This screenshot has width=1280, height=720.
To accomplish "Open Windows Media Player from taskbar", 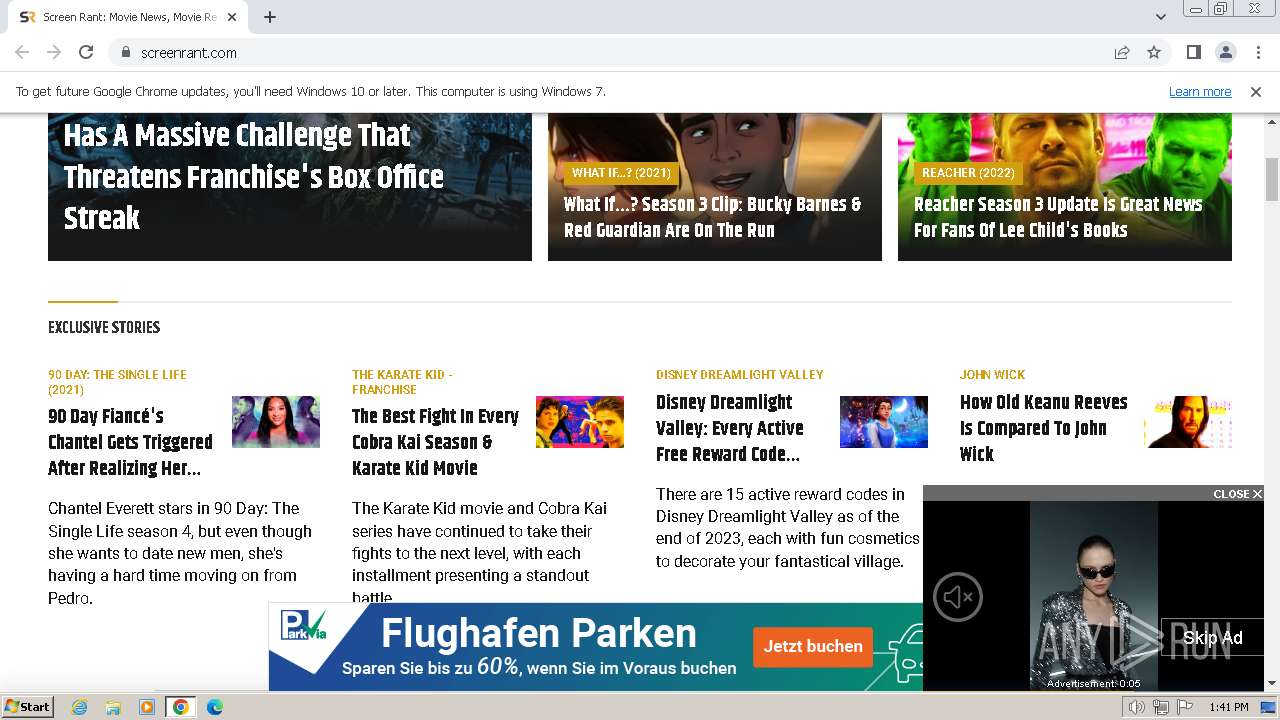I will click(147, 707).
